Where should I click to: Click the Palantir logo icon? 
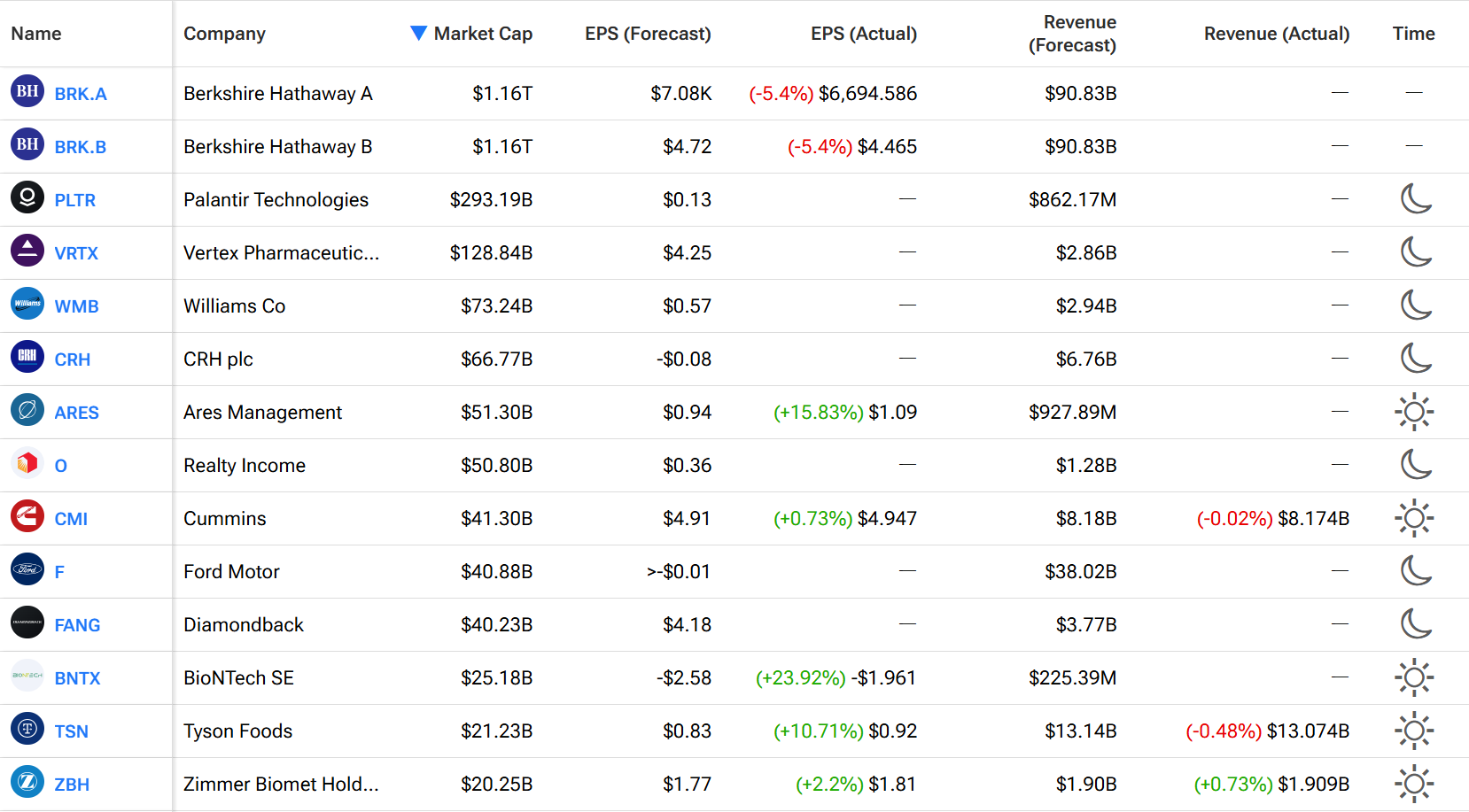point(27,197)
